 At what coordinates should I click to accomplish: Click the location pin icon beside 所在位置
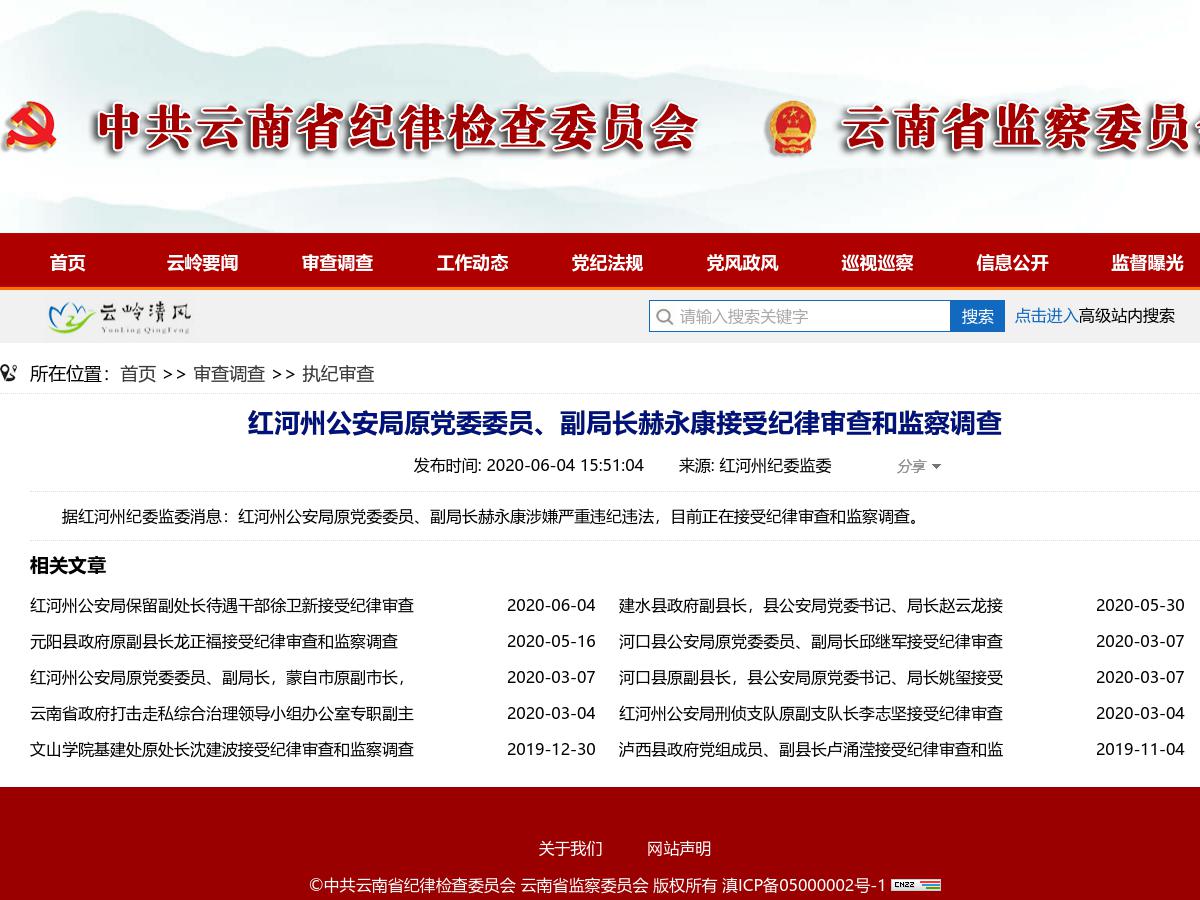coord(9,374)
